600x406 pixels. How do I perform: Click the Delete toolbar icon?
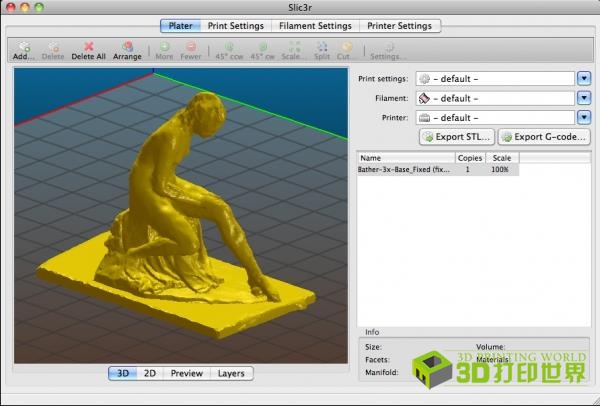53,47
